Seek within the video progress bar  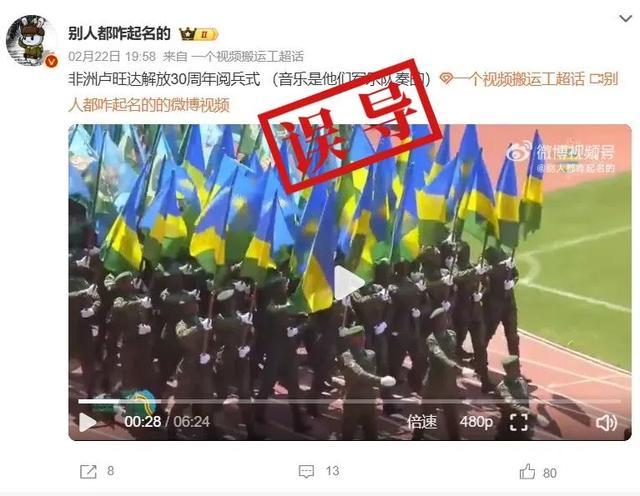click(x=349, y=402)
